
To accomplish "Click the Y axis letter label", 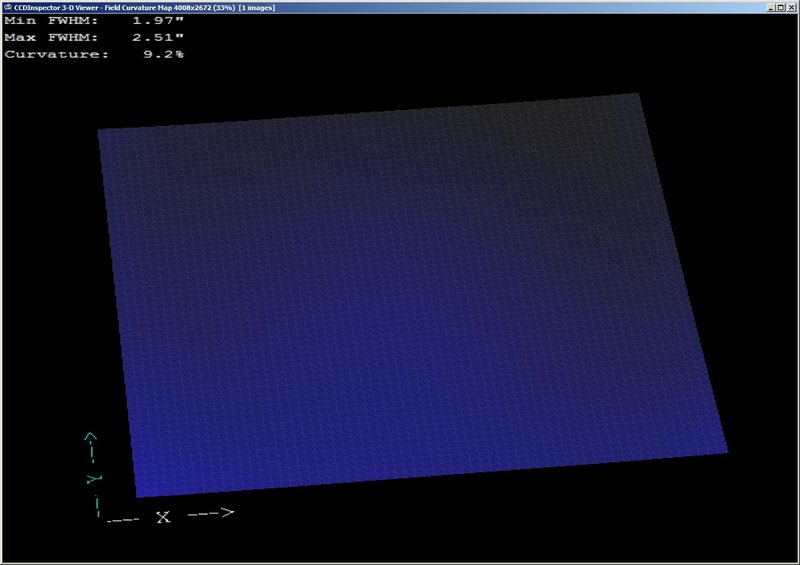I will (x=91, y=479).
